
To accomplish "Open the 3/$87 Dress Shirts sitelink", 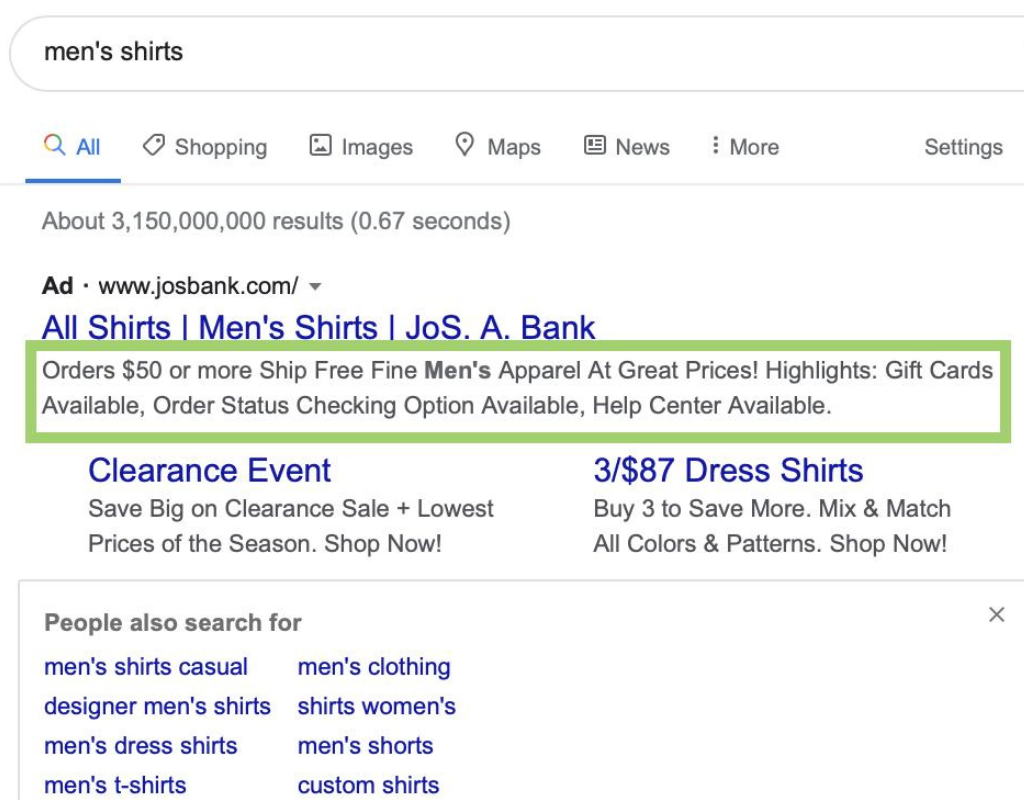I will click(728, 471).
